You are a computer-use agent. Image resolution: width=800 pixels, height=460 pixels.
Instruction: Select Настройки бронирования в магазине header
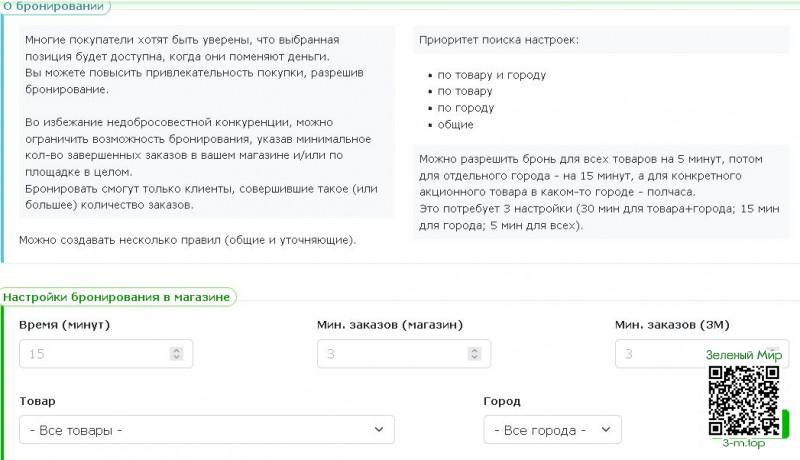(117, 297)
